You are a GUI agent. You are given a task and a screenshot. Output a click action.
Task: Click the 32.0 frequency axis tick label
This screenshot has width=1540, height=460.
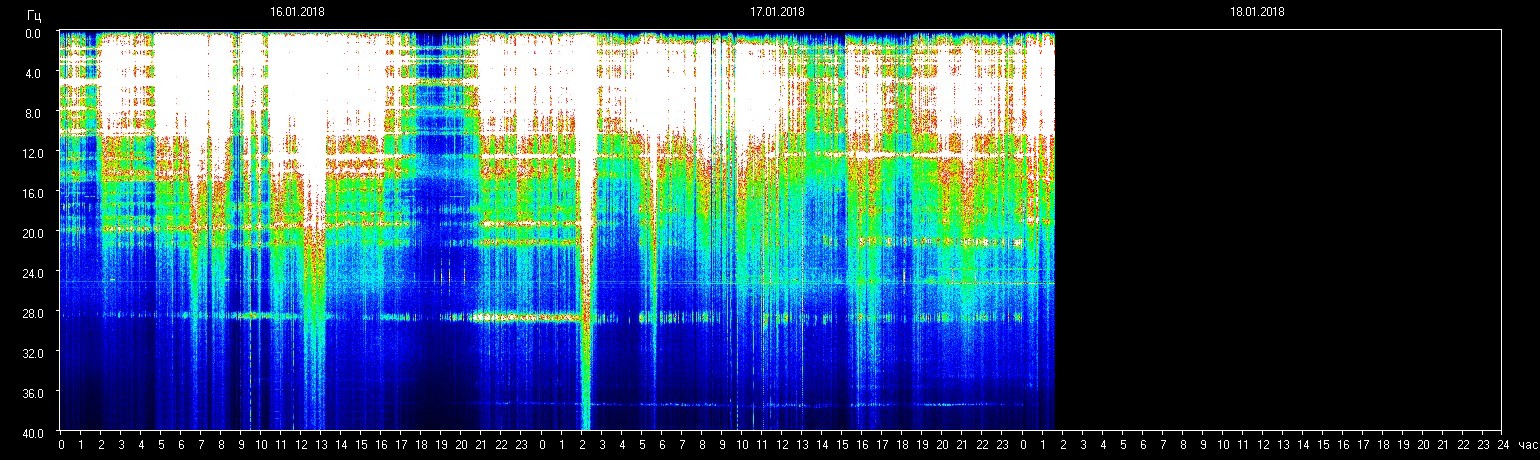(33, 353)
